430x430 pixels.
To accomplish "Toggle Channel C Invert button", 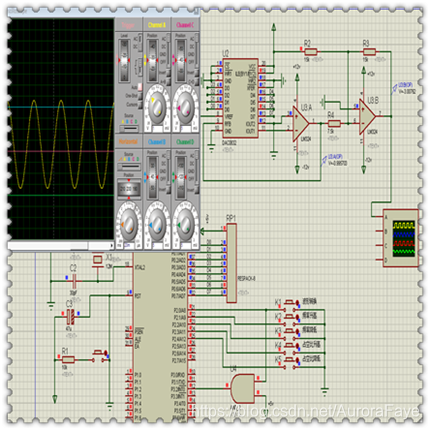I will tap(197, 73).
